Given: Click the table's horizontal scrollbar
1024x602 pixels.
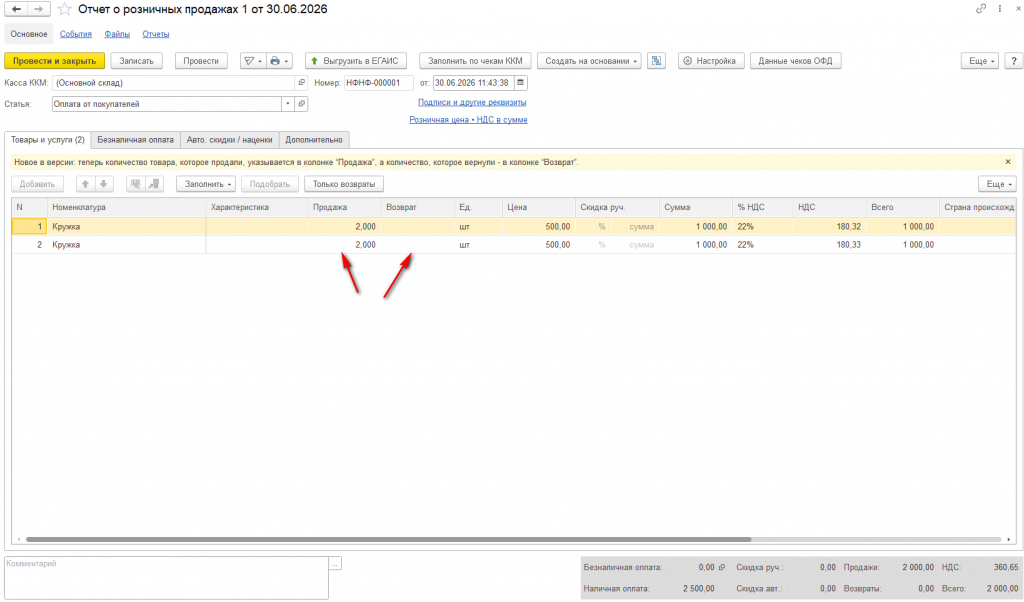Looking at the screenshot, I should click(x=388, y=540).
